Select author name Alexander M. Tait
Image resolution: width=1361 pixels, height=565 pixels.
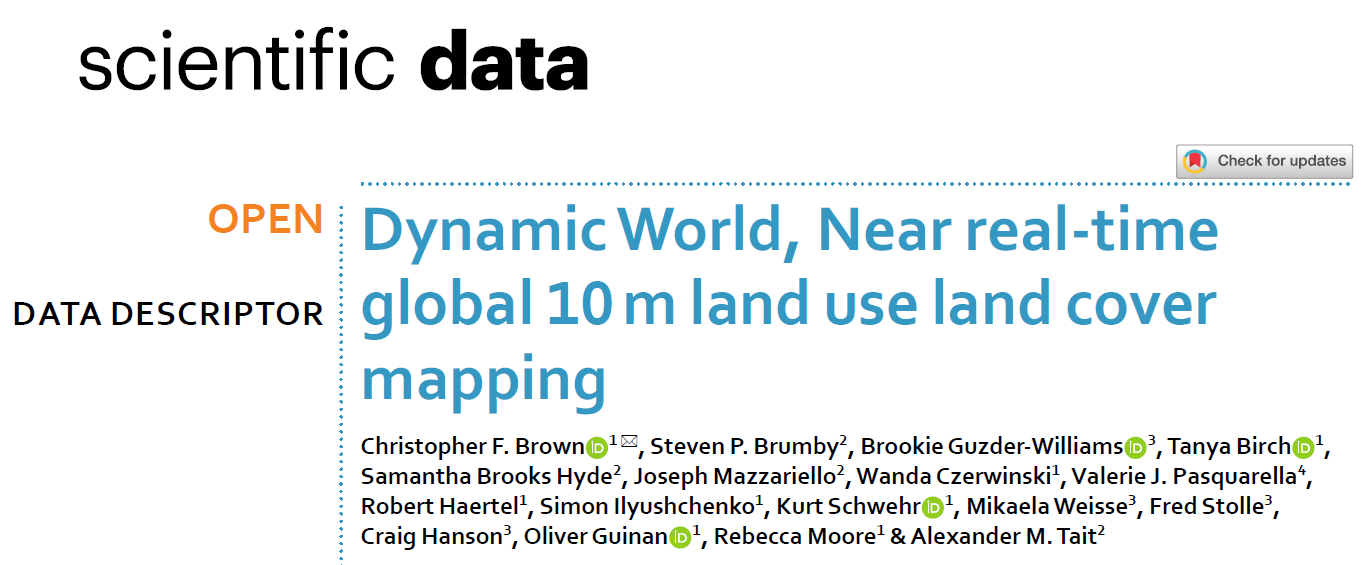(x=1003, y=537)
